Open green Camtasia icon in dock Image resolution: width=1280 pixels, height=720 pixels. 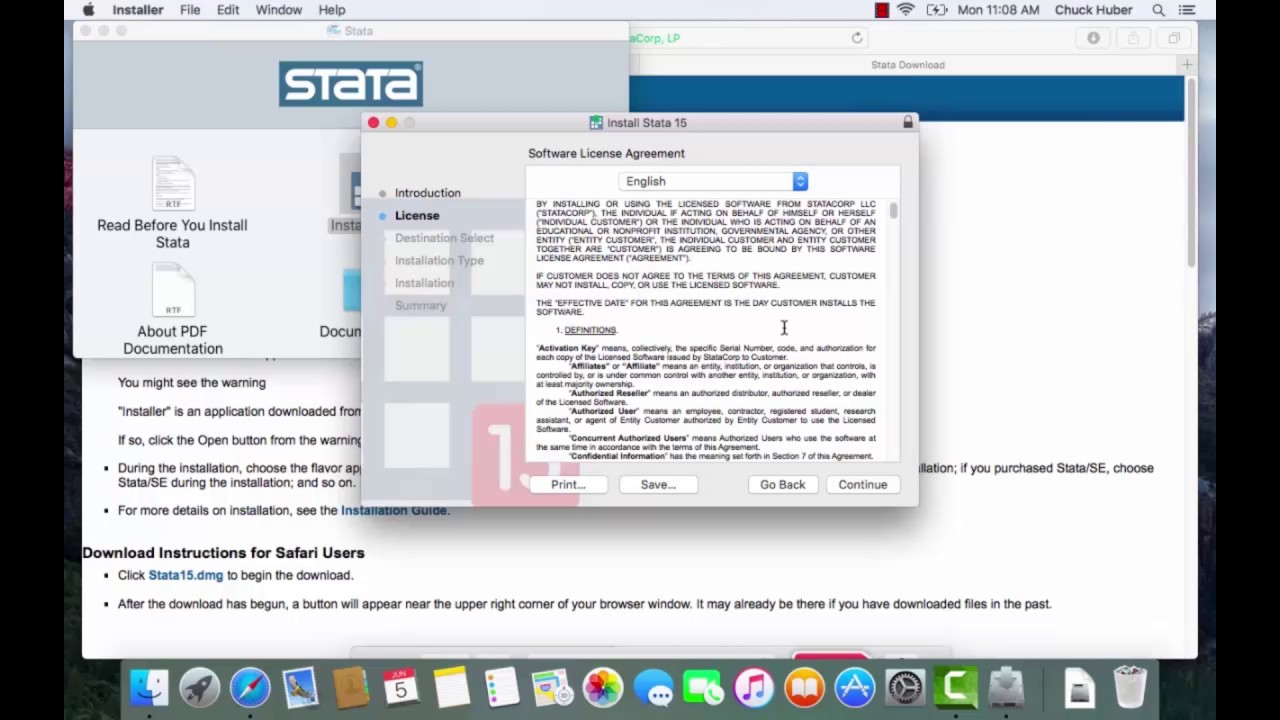(956, 688)
